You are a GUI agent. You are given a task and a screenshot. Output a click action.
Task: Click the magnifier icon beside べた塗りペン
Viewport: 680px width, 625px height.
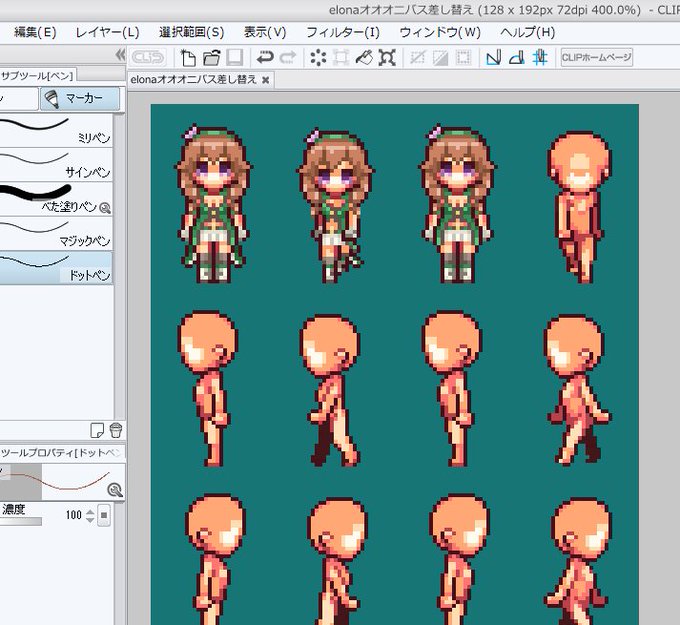click(x=105, y=208)
